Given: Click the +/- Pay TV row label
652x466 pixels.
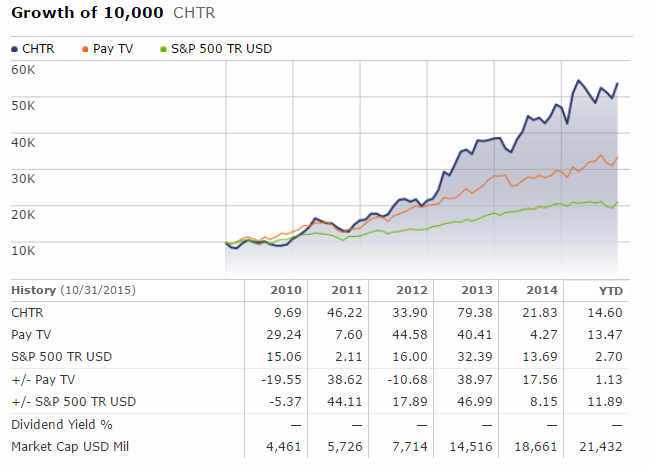Looking at the screenshot, I should (x=43, y=380).
